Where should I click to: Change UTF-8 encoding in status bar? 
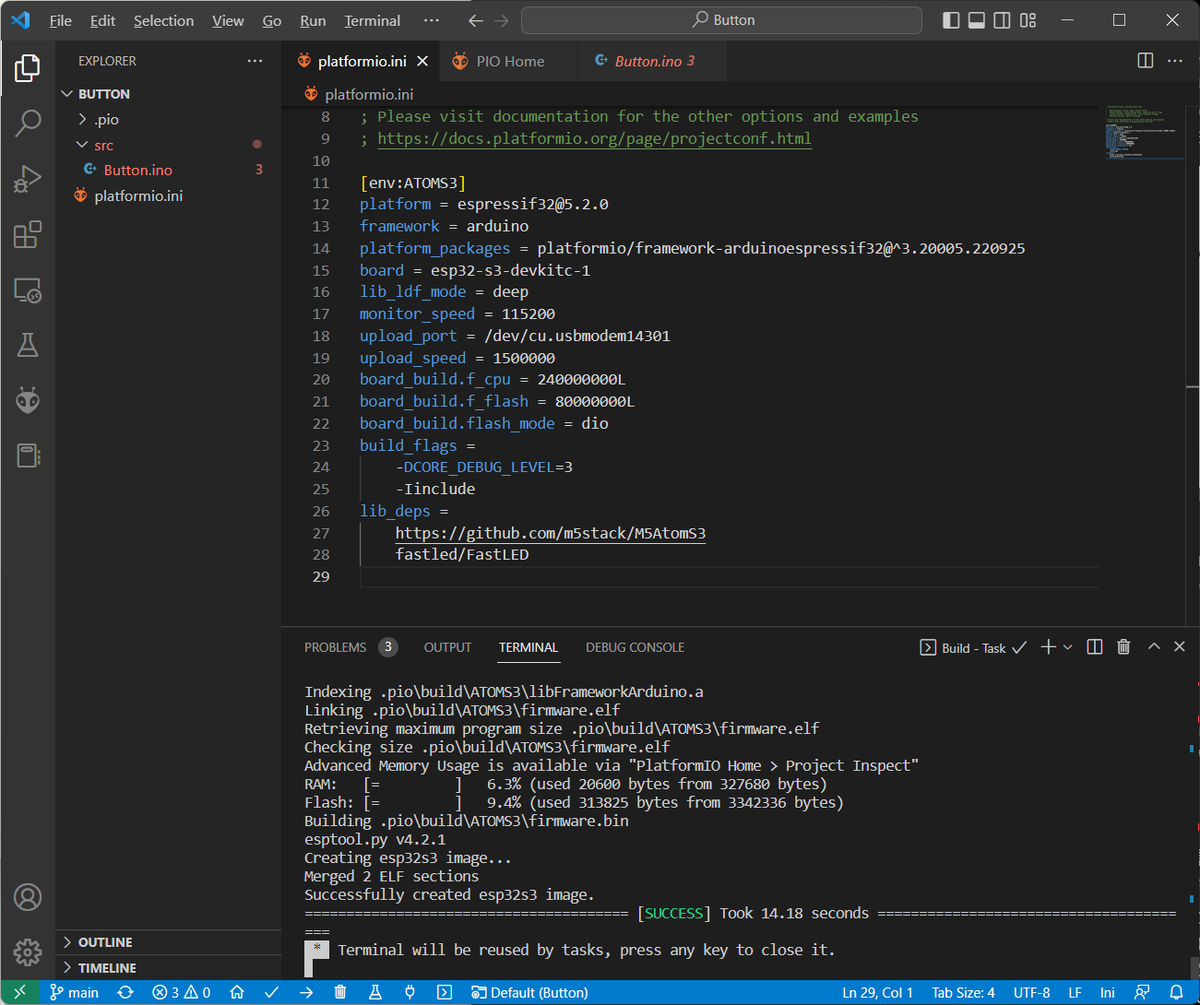(x=1031, y=993)
